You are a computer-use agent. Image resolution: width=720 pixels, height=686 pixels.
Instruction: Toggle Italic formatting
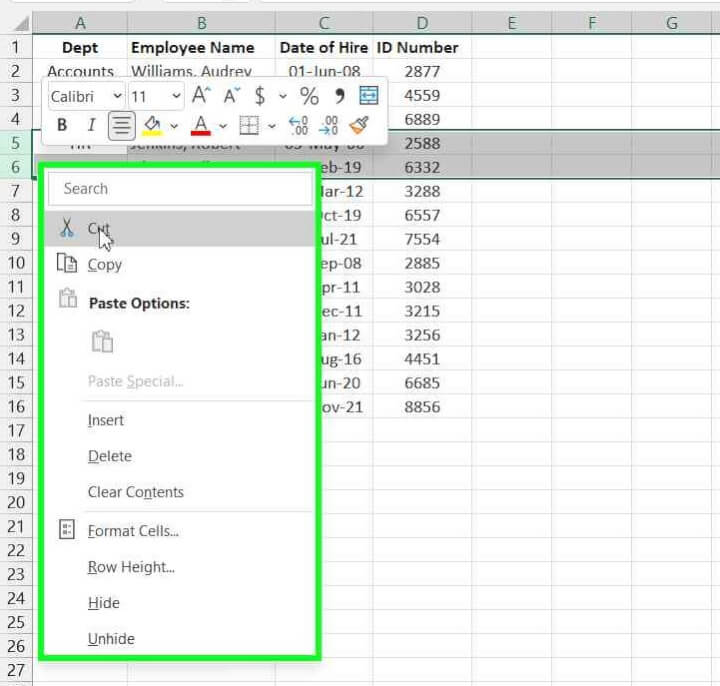pos(91,126)
